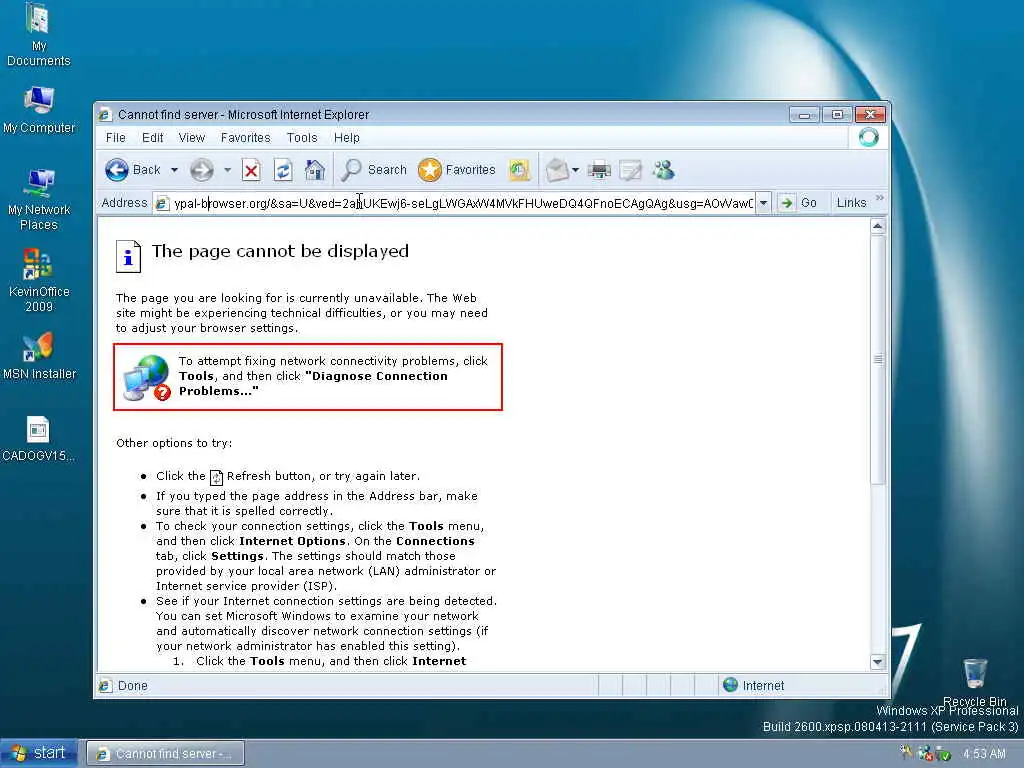Click the History toolbar icon
The width and height of the screenshot is (1024, 768).
click(519, 170)
